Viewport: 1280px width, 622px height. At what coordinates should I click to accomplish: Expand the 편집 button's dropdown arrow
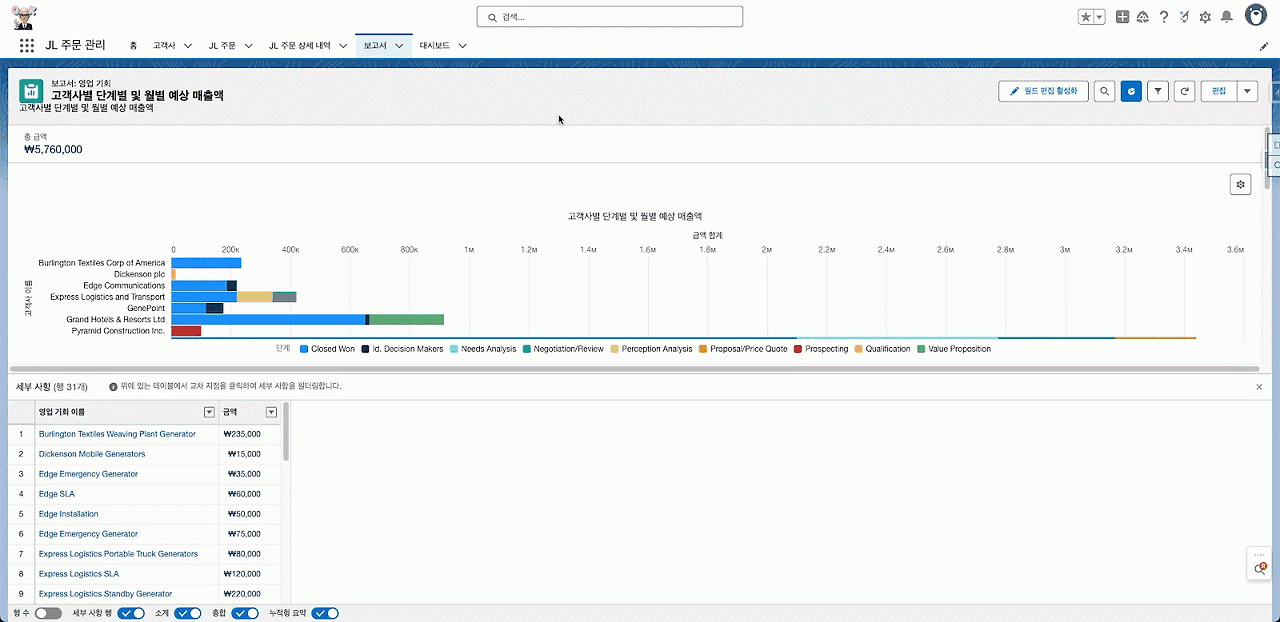[x=1247, y=91]
